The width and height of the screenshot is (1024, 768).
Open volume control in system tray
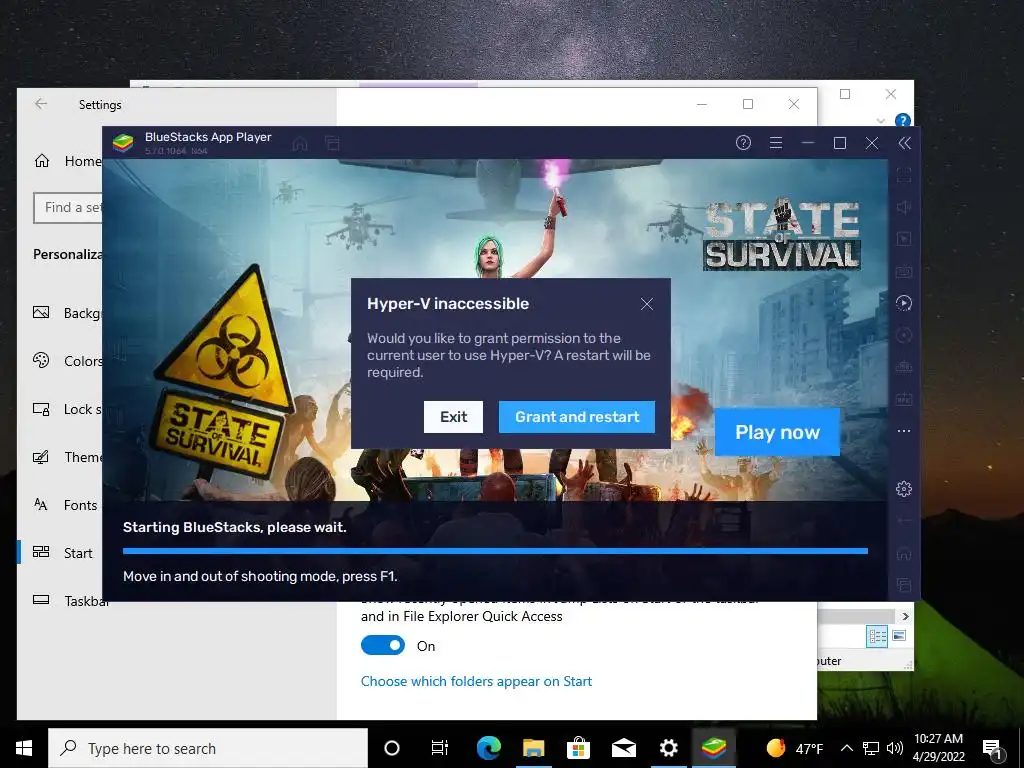coord(895,748)
